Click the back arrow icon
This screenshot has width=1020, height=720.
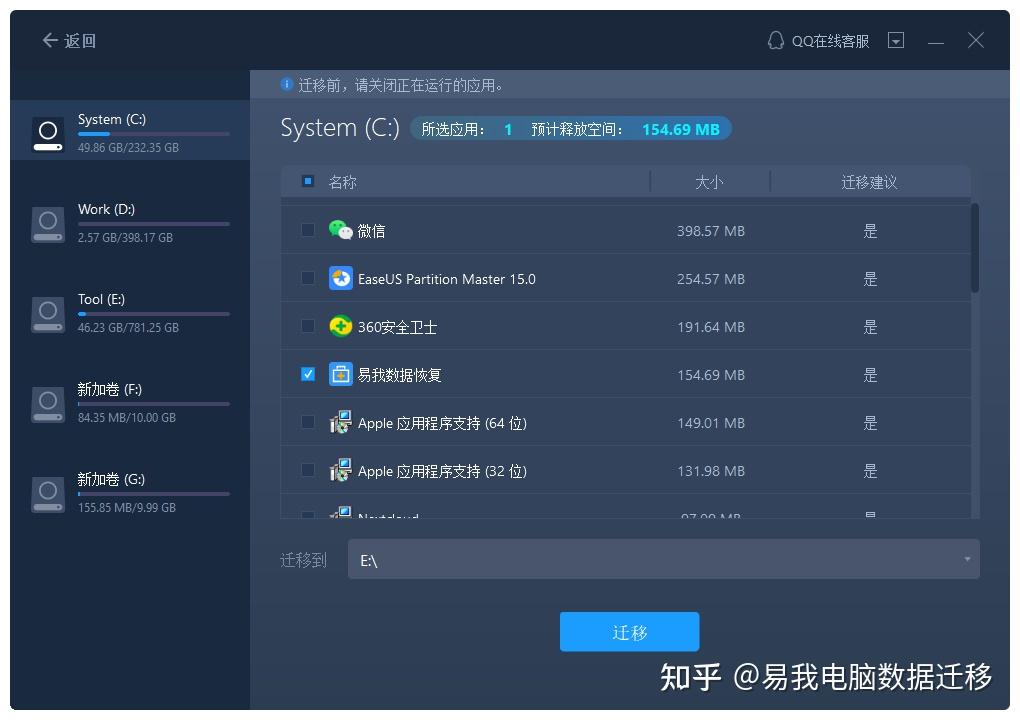[50, 40]
